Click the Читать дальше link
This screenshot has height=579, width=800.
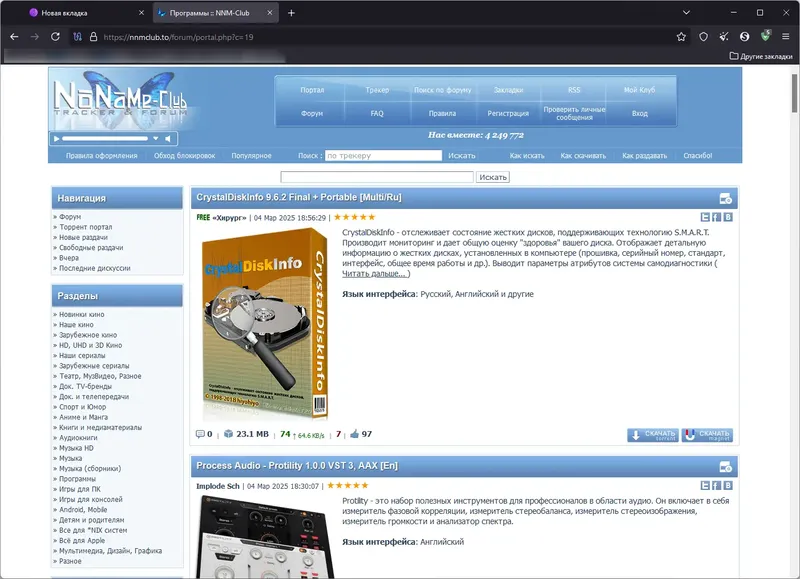(x=374, y=274)
